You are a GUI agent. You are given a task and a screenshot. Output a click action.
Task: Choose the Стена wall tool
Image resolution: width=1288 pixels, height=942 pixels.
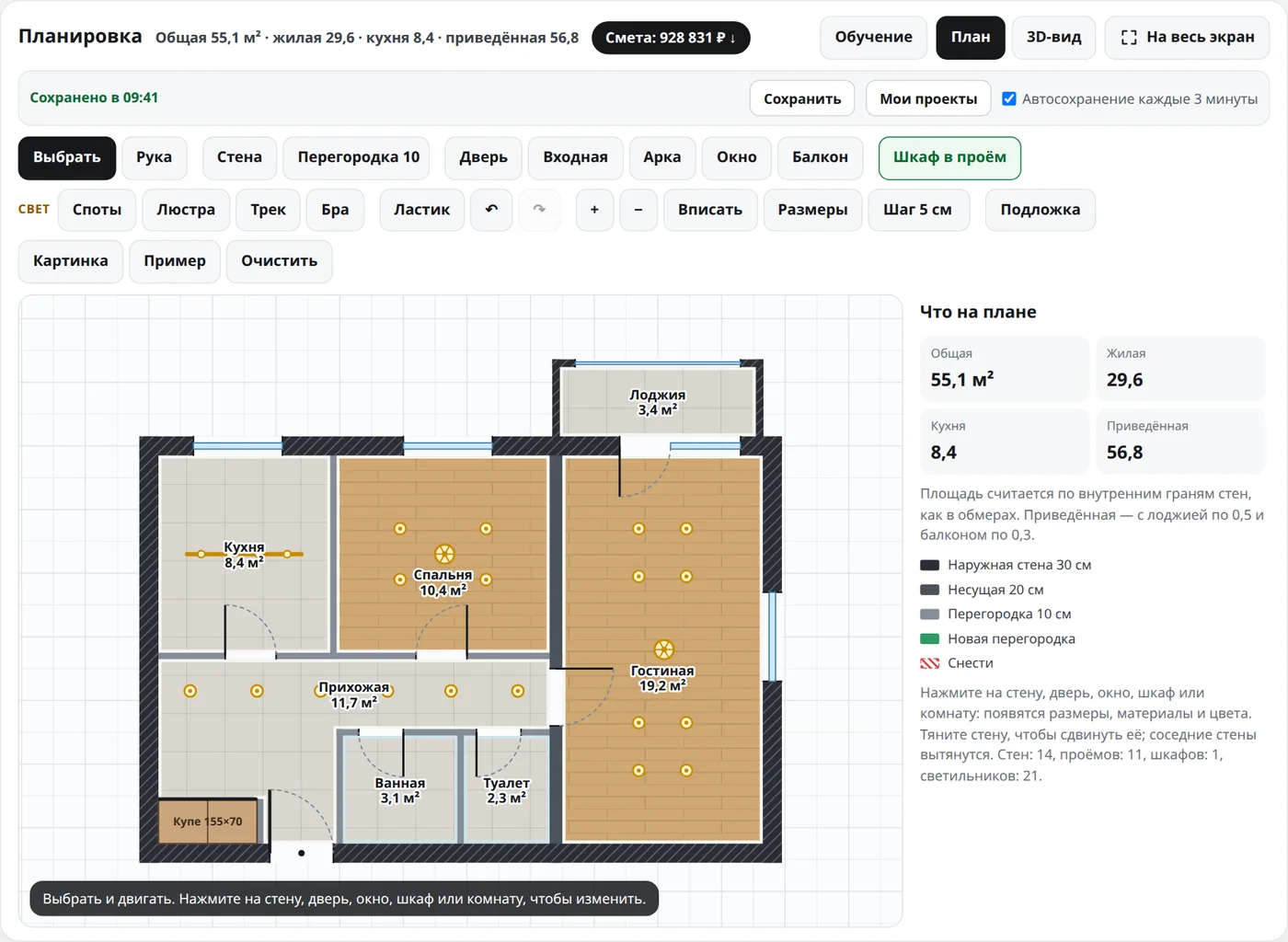pyautogui.click(x=239, y=157)
